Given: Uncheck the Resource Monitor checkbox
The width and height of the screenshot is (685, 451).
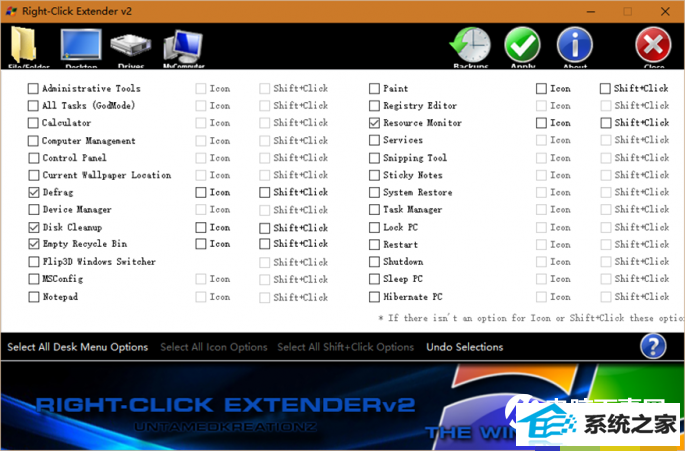Looking at the screenshot, I should (374, 123).
